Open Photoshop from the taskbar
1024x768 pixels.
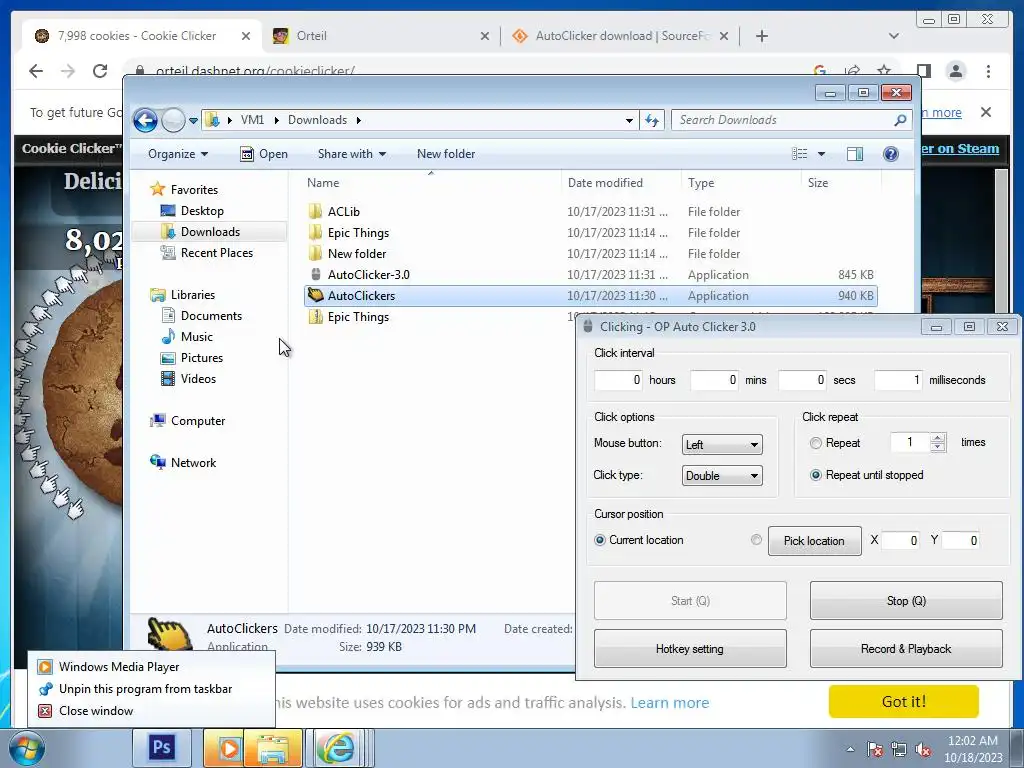pos(162,747)
